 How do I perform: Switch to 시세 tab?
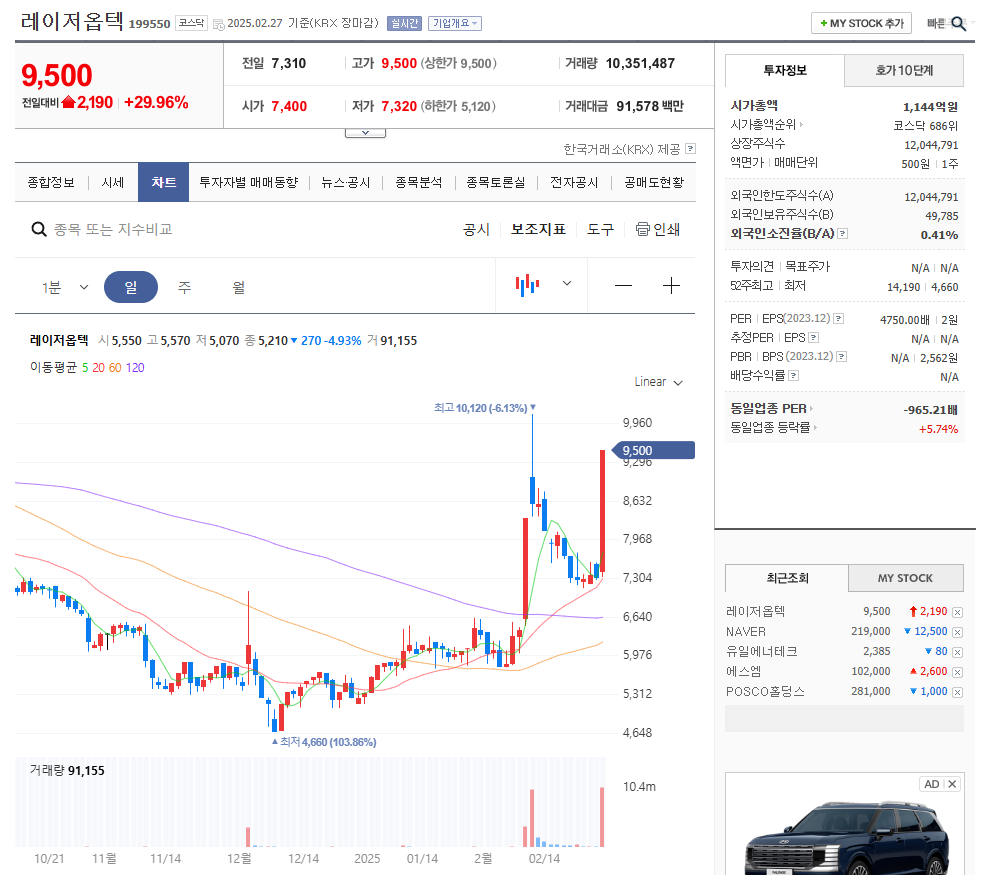tap(113, 183)
